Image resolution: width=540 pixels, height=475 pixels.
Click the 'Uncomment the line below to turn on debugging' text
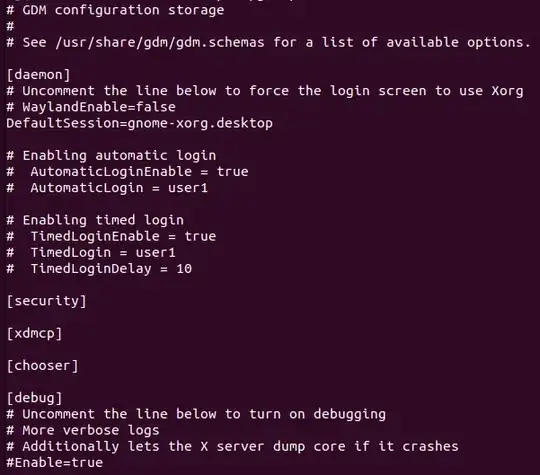pos(204,414)
